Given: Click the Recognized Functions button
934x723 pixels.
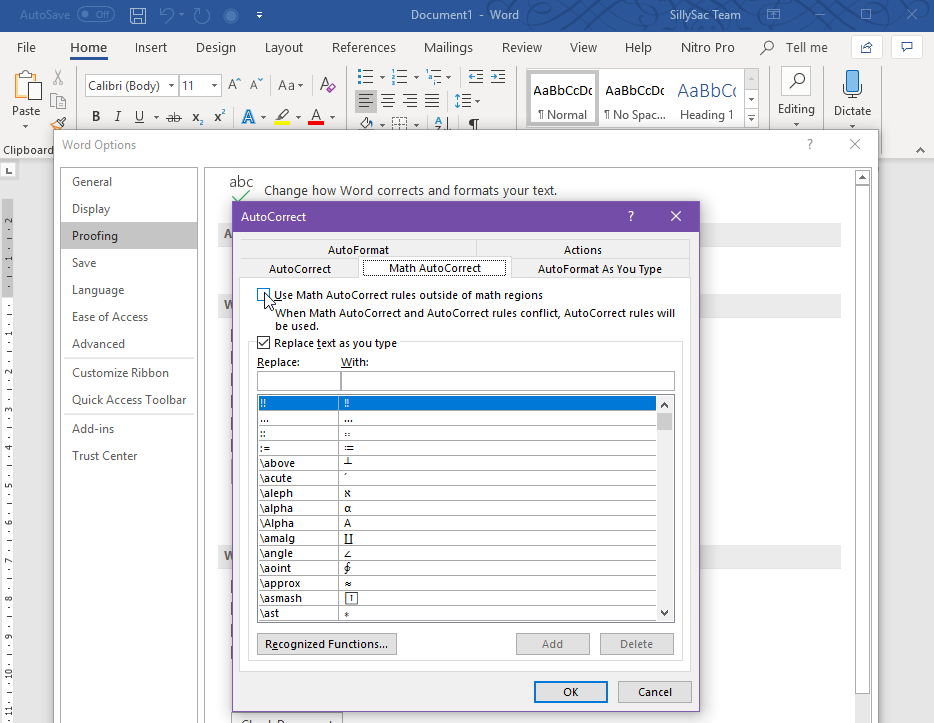Looking at the screenshot, I should (x=327, y=644).
